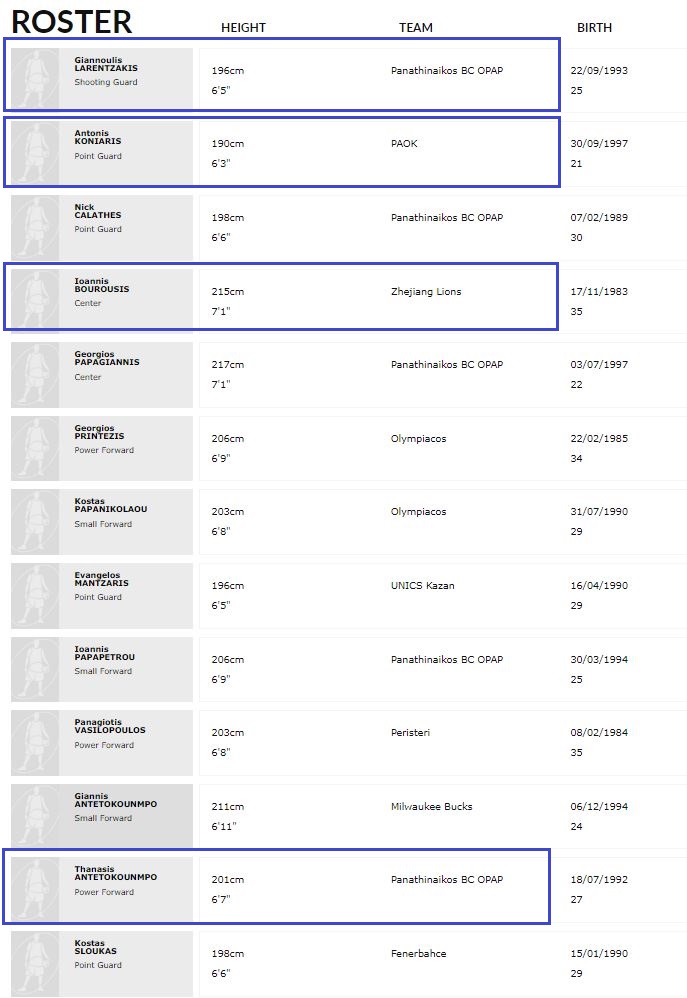Click Georgios Papagiannis placeholder avatar
687x998 pixels.
(35, 374)
